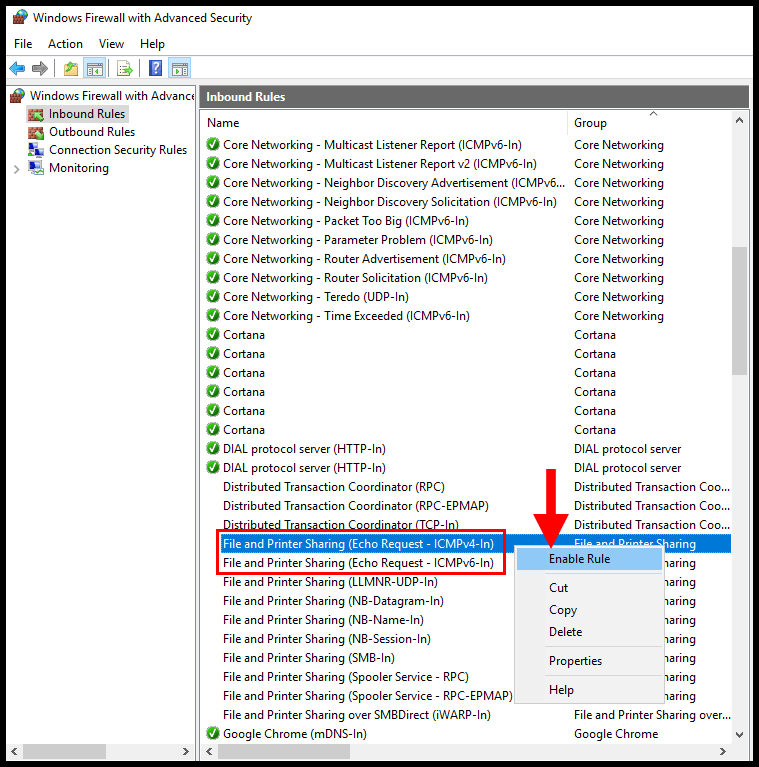Choose Enable Rule from the context menu
Viewport: 759px width, 767px height.
[x=589, y=559]
